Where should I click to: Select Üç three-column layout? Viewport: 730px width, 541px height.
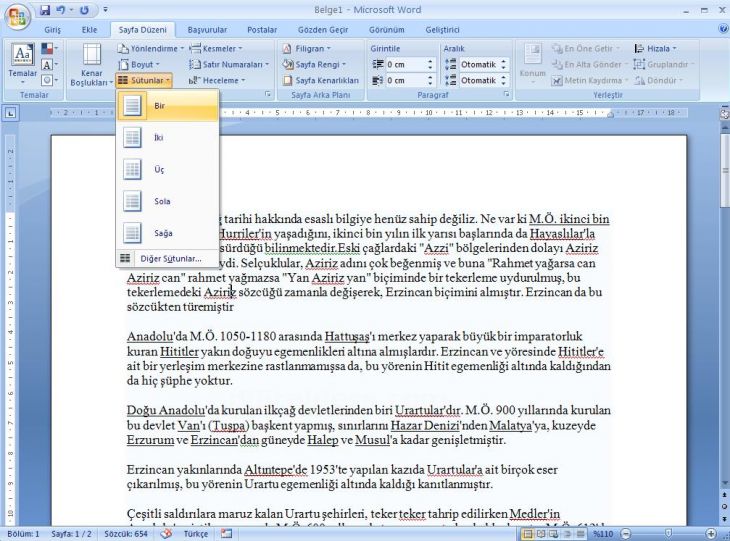(x=168, y=169)
